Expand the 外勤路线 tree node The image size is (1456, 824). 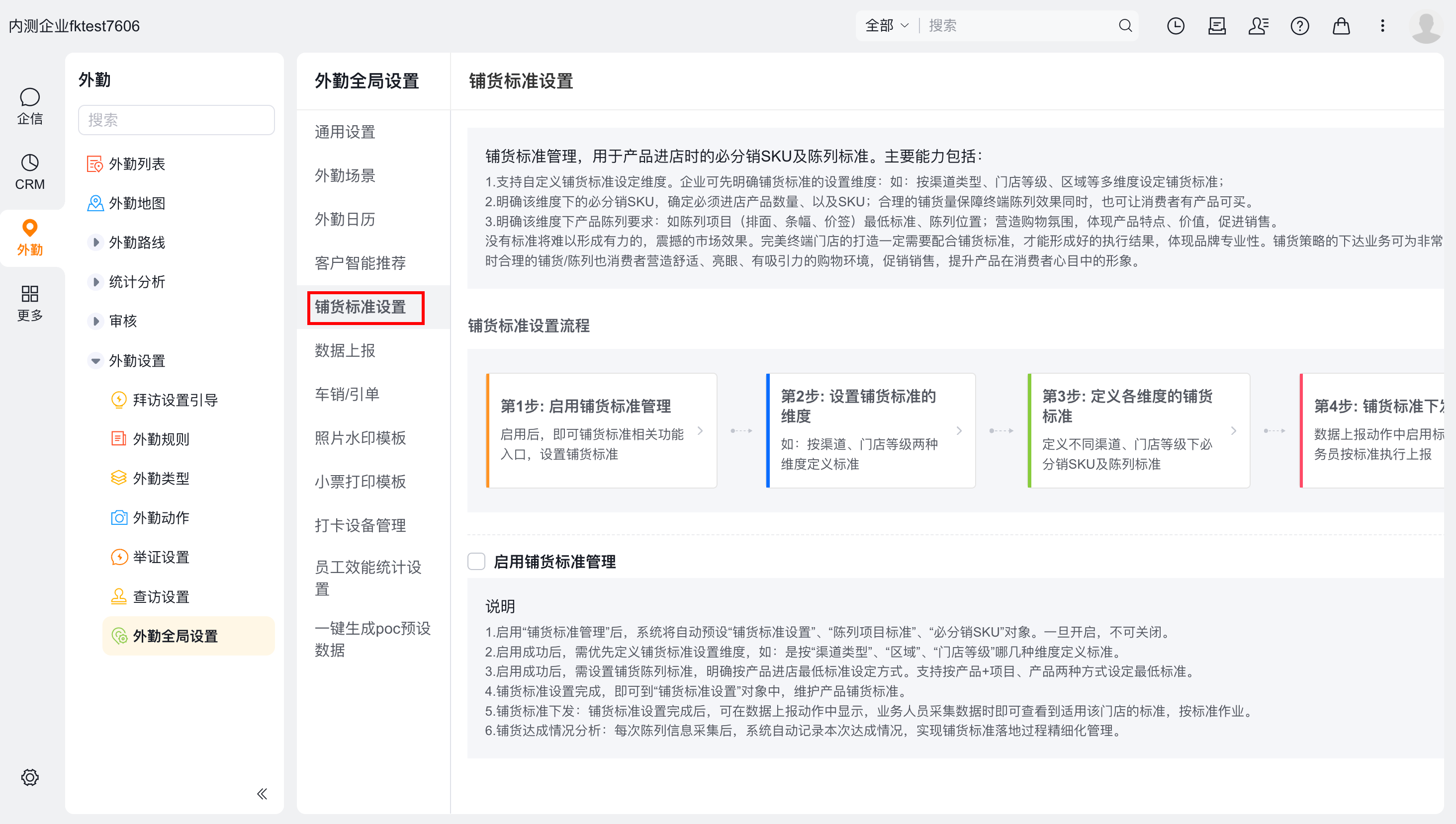(x=95, y=243)
